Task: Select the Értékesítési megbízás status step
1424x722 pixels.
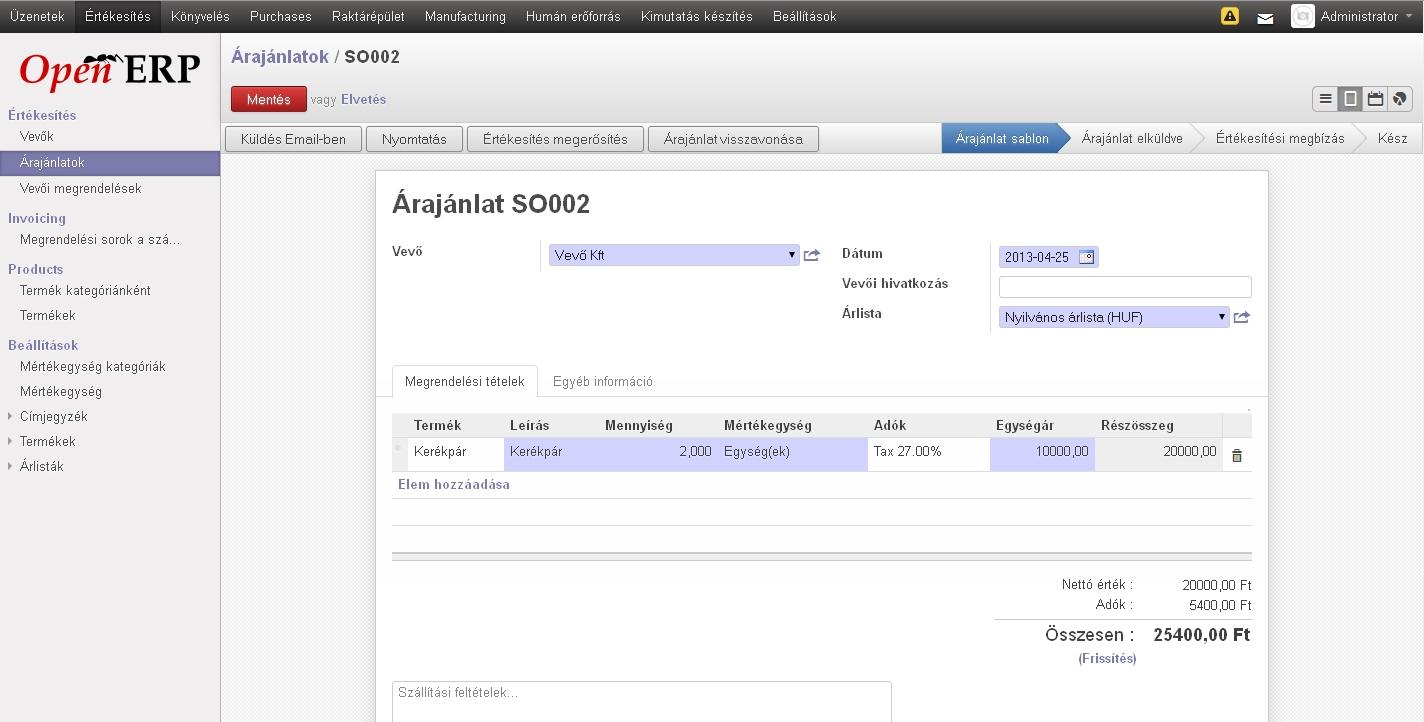Action: click(x=1280, y=138)
